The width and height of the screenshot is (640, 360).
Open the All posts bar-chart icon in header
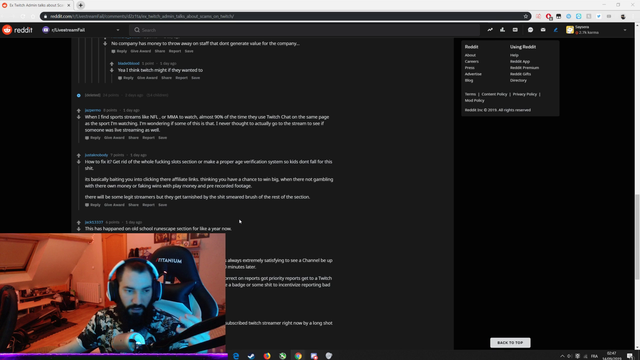click(502, 30)
